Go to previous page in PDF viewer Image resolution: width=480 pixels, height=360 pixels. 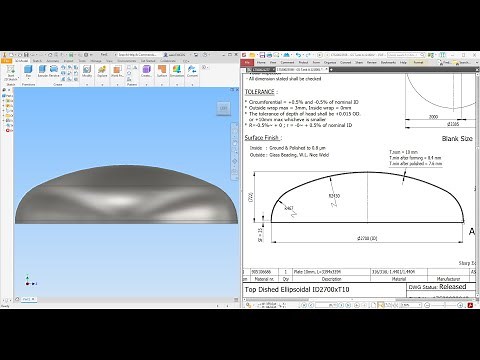pyautogui.click(x=310, y=305)
